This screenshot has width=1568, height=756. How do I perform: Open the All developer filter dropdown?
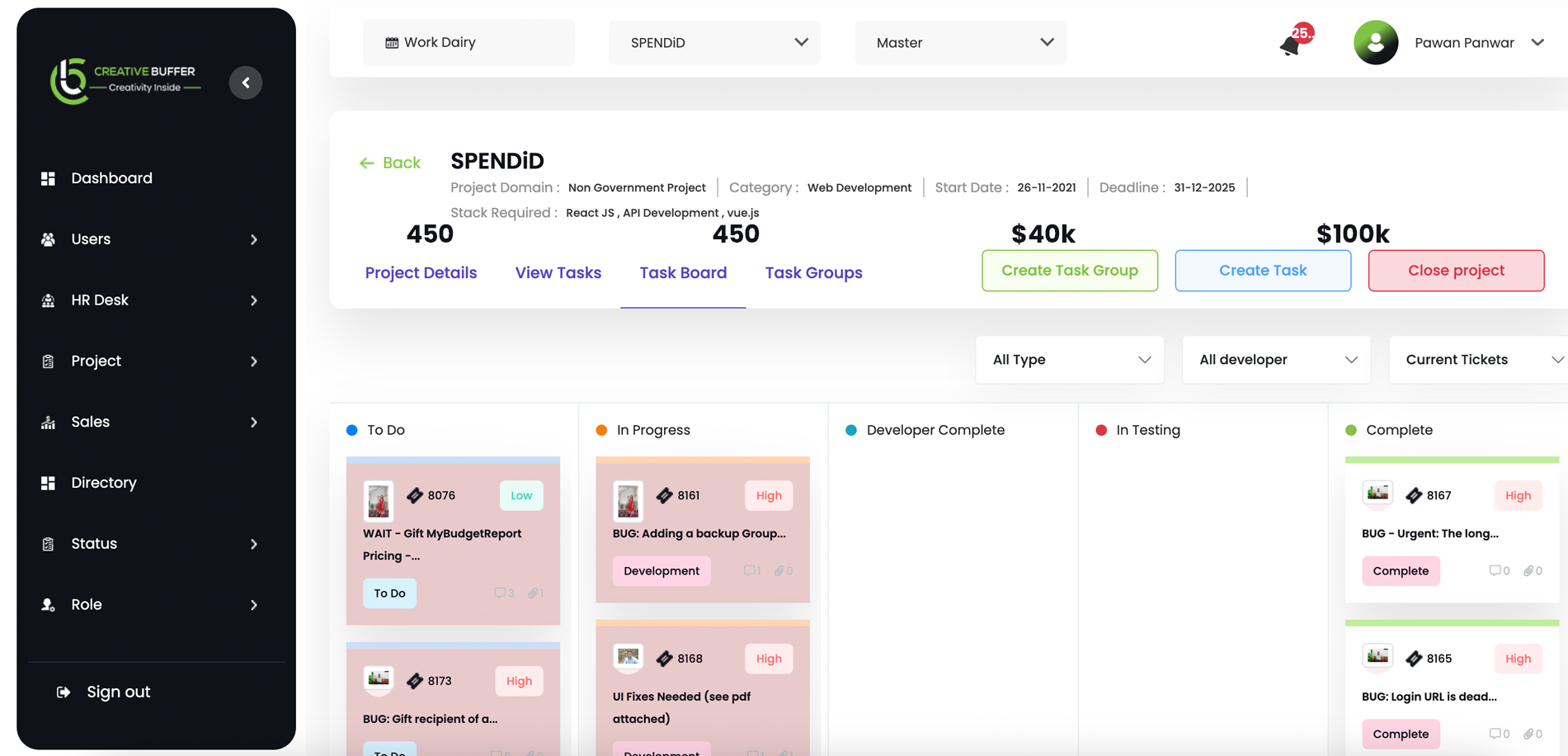tap(1276, 360)
